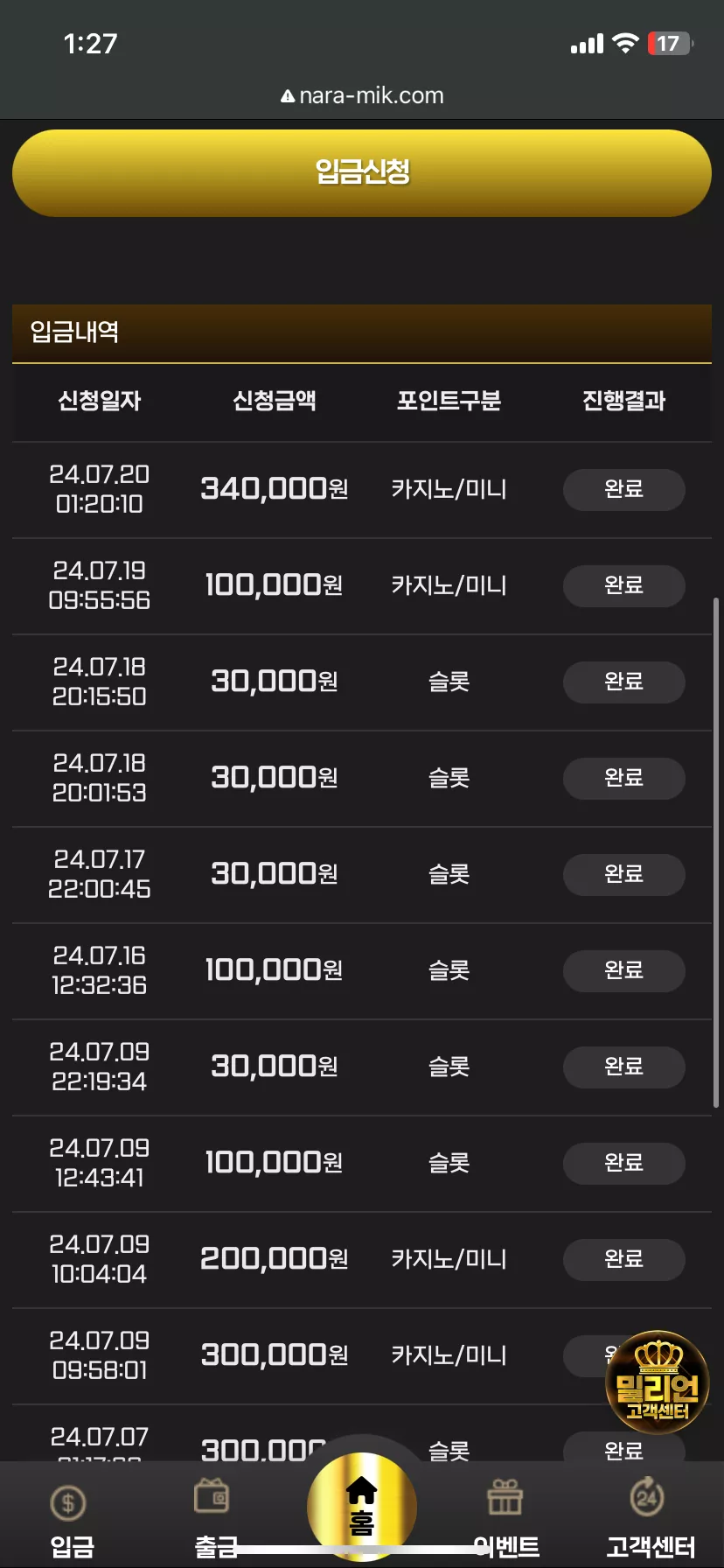Open the 출금 wallet icon tab
Screen dimensions: 724x1568
(212, 1495)
